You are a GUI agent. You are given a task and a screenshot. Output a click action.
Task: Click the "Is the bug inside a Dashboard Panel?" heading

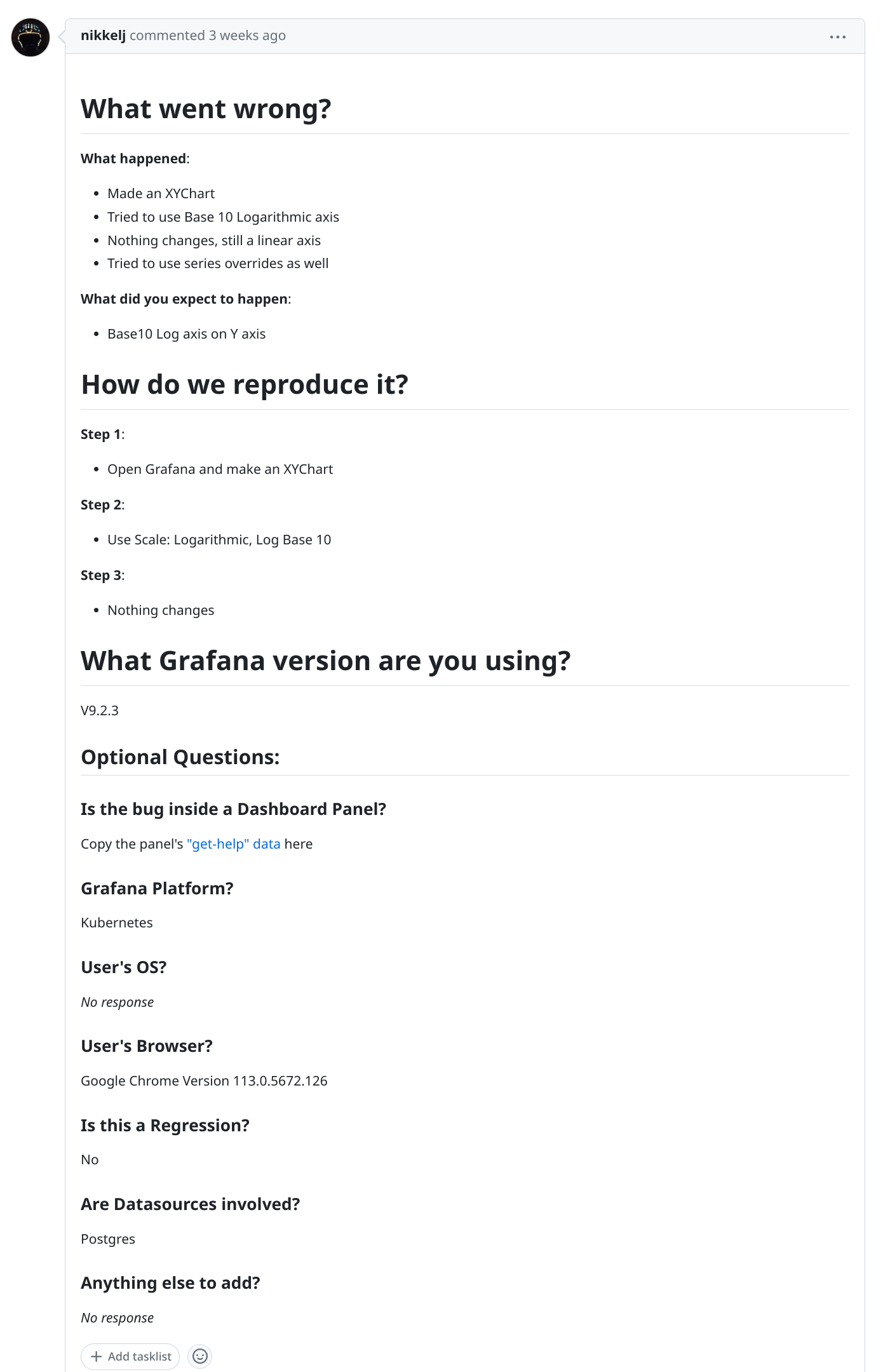(x=234, y=809)
